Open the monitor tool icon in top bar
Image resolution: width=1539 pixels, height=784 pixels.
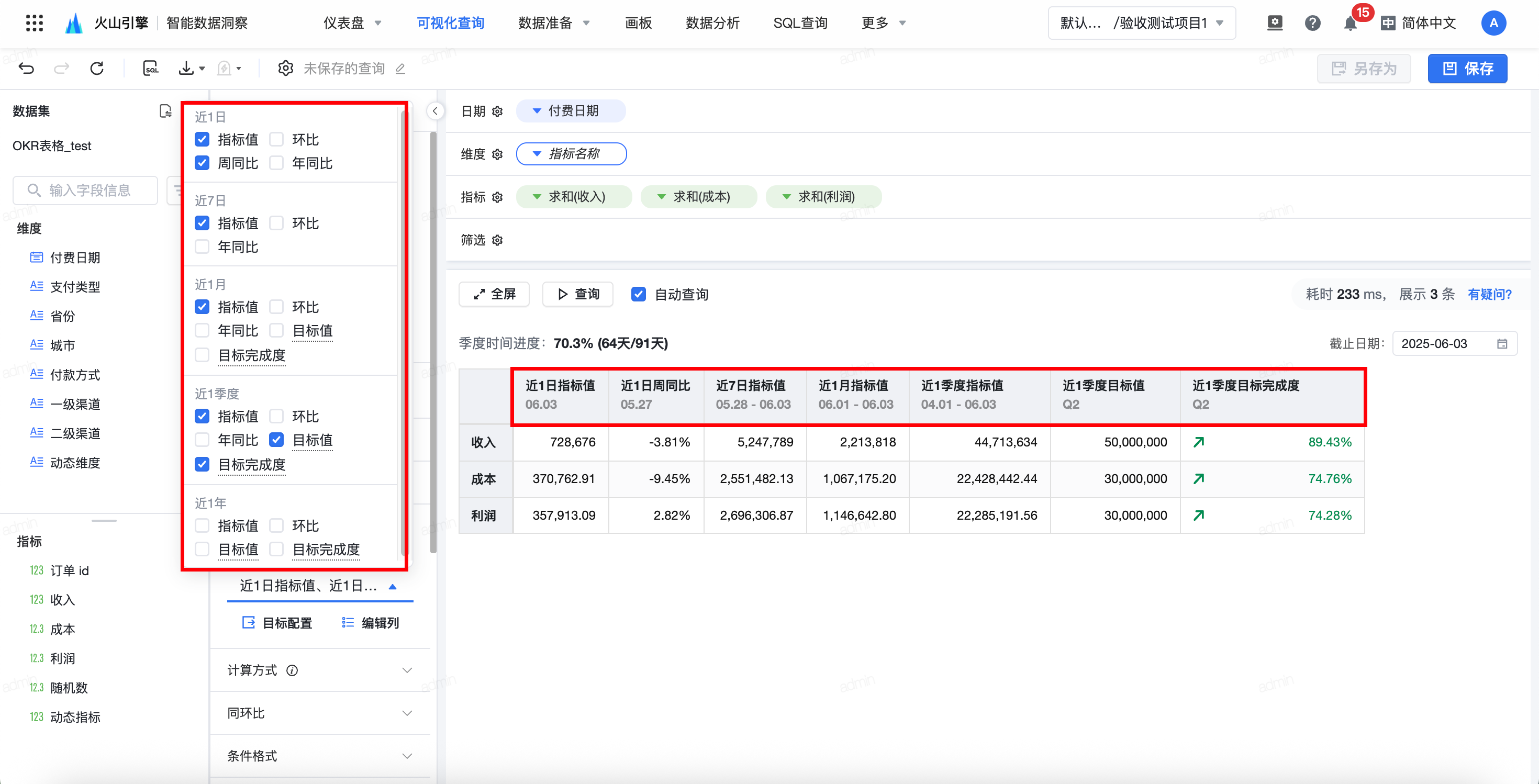pos(1275,23)
